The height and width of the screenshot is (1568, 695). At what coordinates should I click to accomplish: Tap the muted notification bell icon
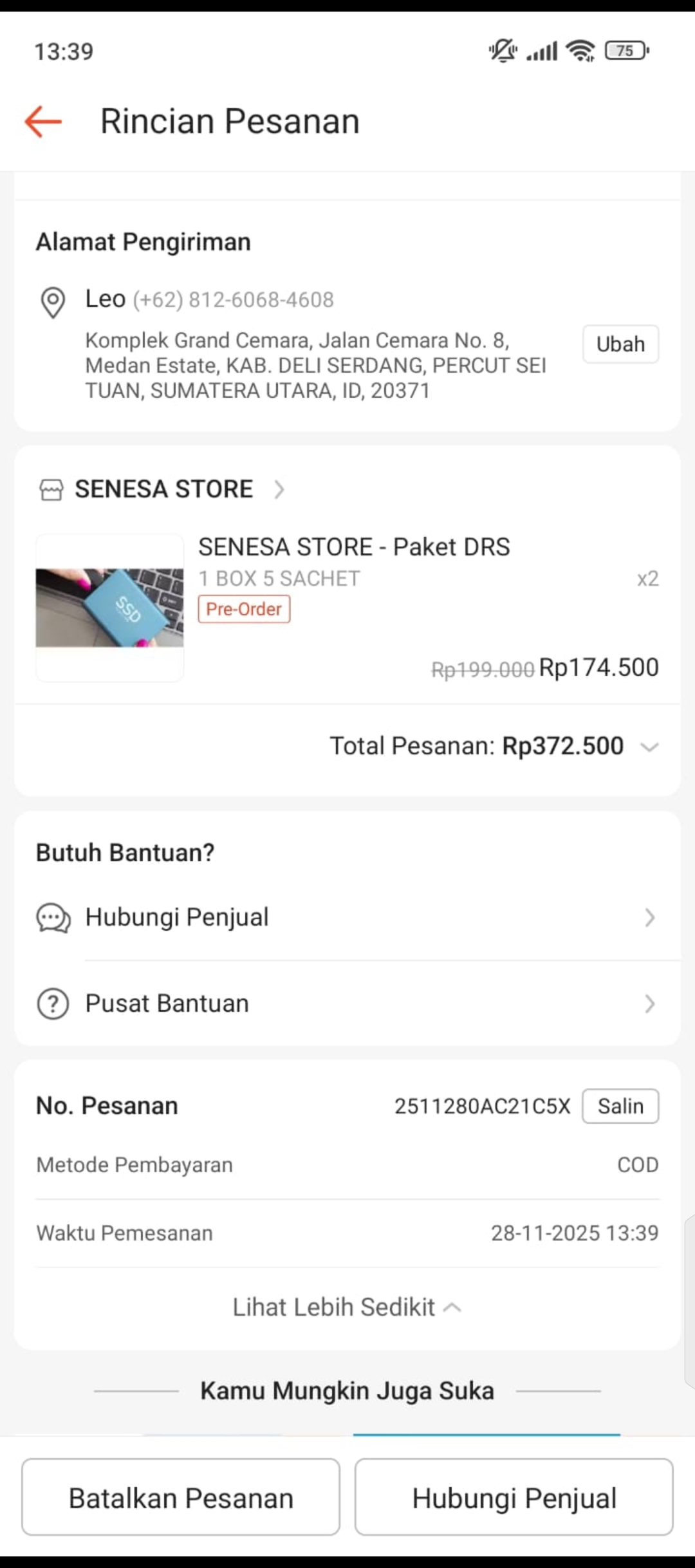point(503,50)
